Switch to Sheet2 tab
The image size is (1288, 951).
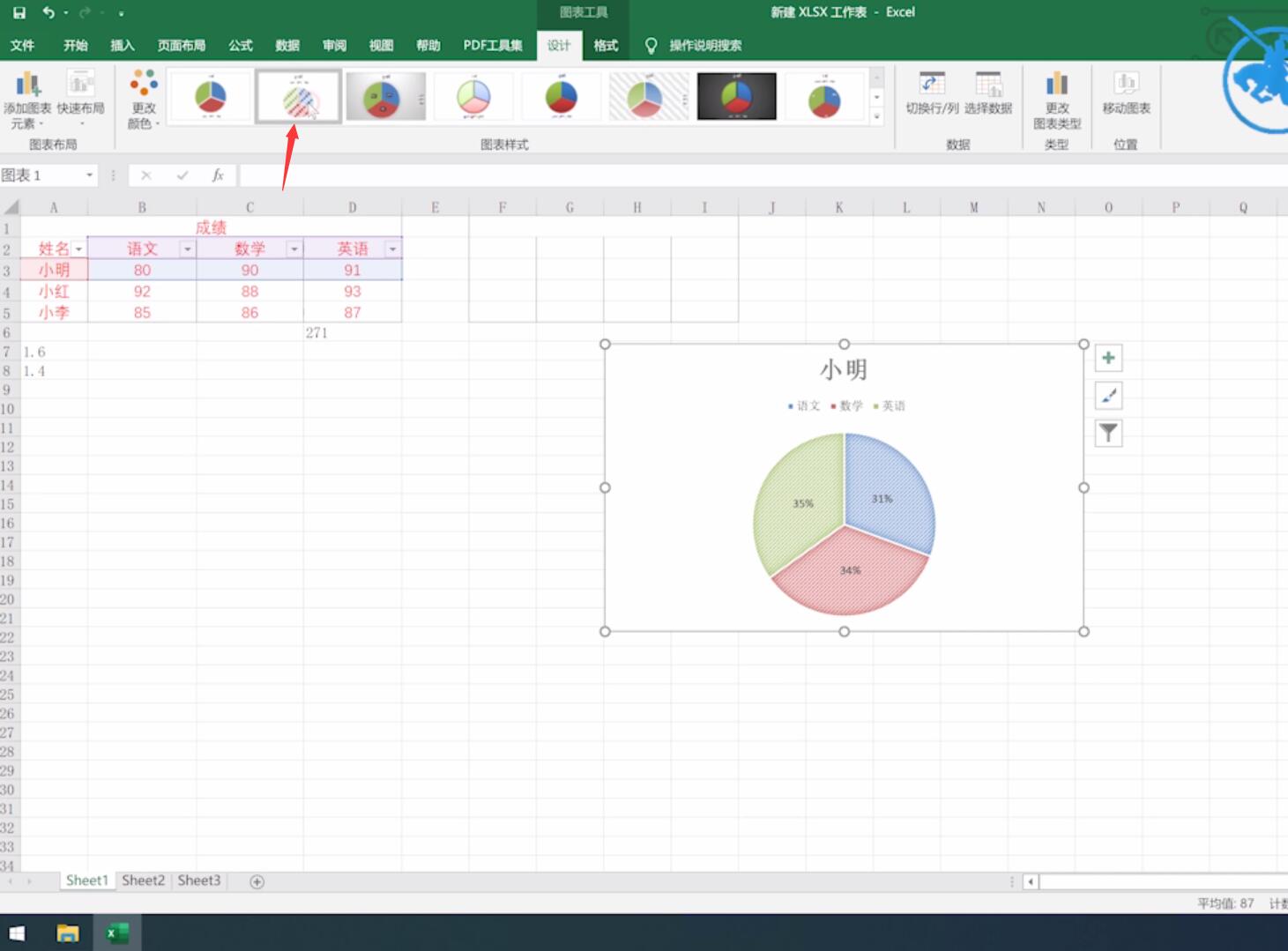pyautogui.click(x=143, y=880)
